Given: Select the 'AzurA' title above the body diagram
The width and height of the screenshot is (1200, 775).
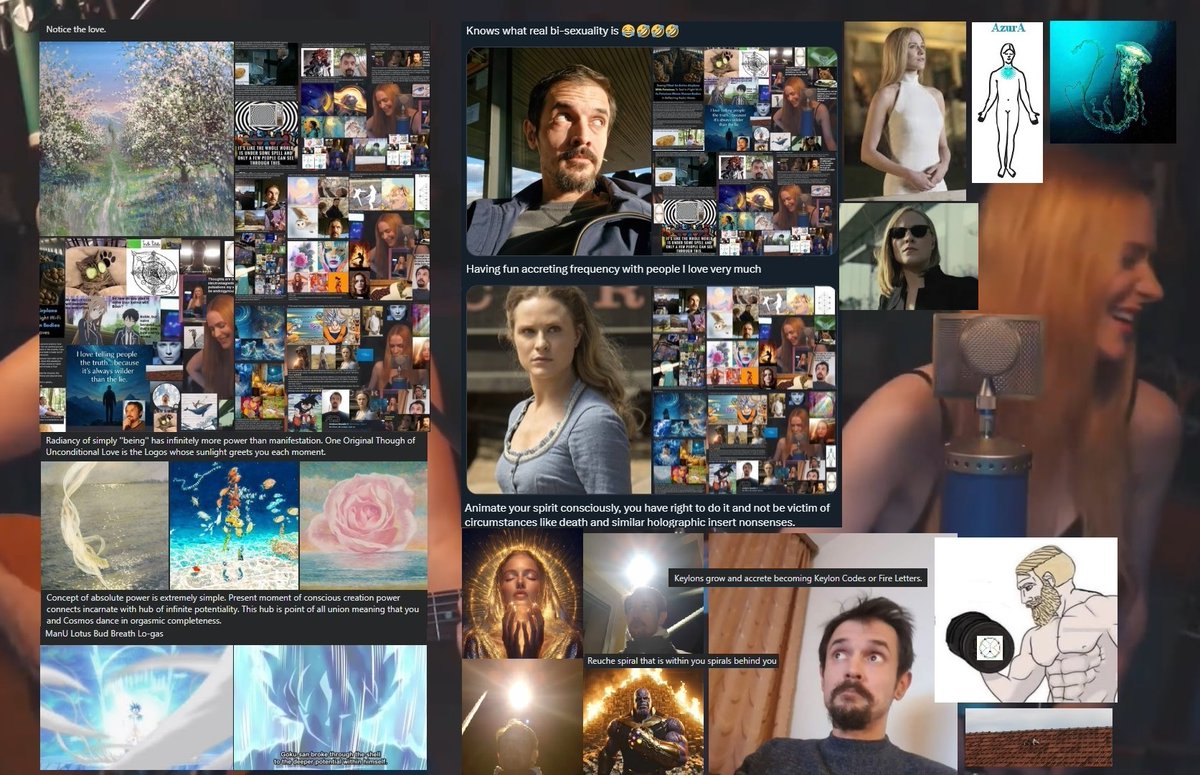Looking at the screenshot, I should pos(1007,30).
